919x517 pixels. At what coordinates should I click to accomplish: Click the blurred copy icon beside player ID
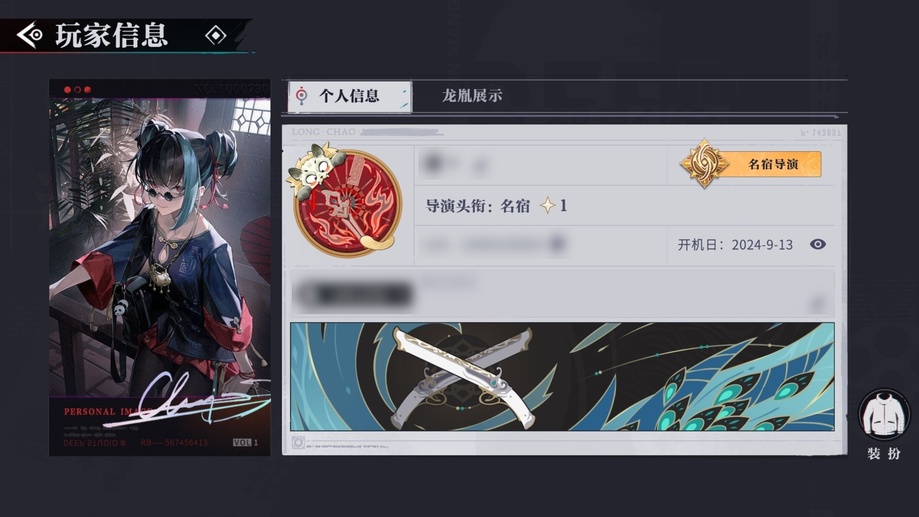[557, 243]
